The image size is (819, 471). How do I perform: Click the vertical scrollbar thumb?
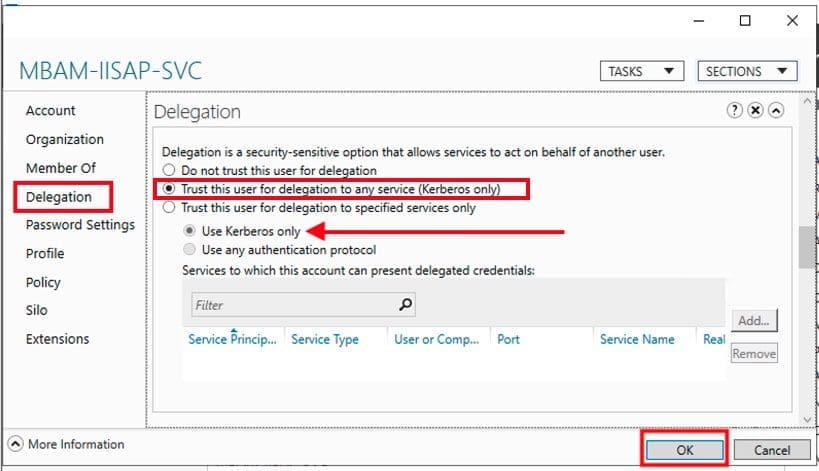tap(803, 248)
